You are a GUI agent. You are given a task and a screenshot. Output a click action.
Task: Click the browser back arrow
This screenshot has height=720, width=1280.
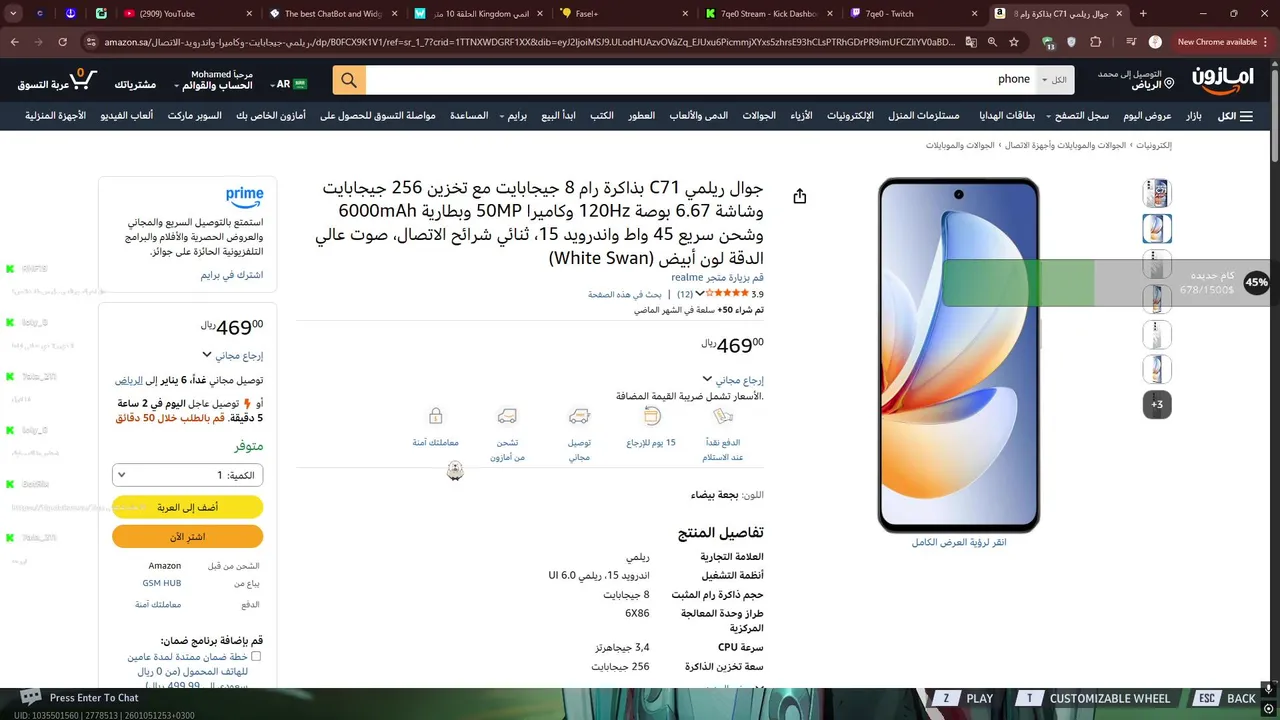(x=15, y=42)
